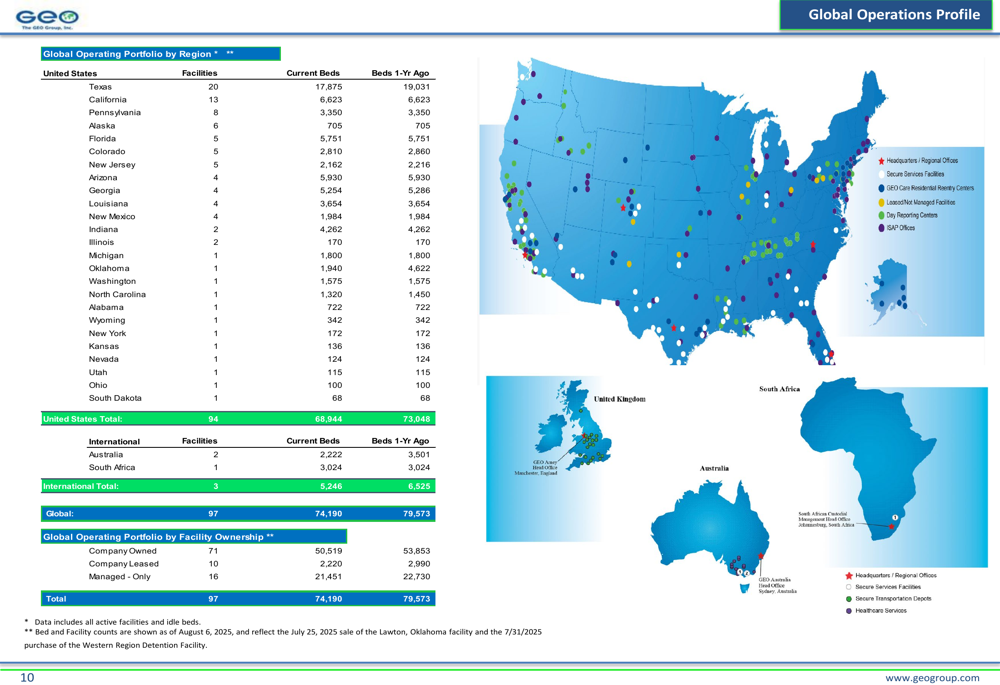Image resolution: width=1000 pixels, height=685 pixels.
Task: Click the white dot for Secure Services Facilities in US legend
Action: [x=881, y=174]
